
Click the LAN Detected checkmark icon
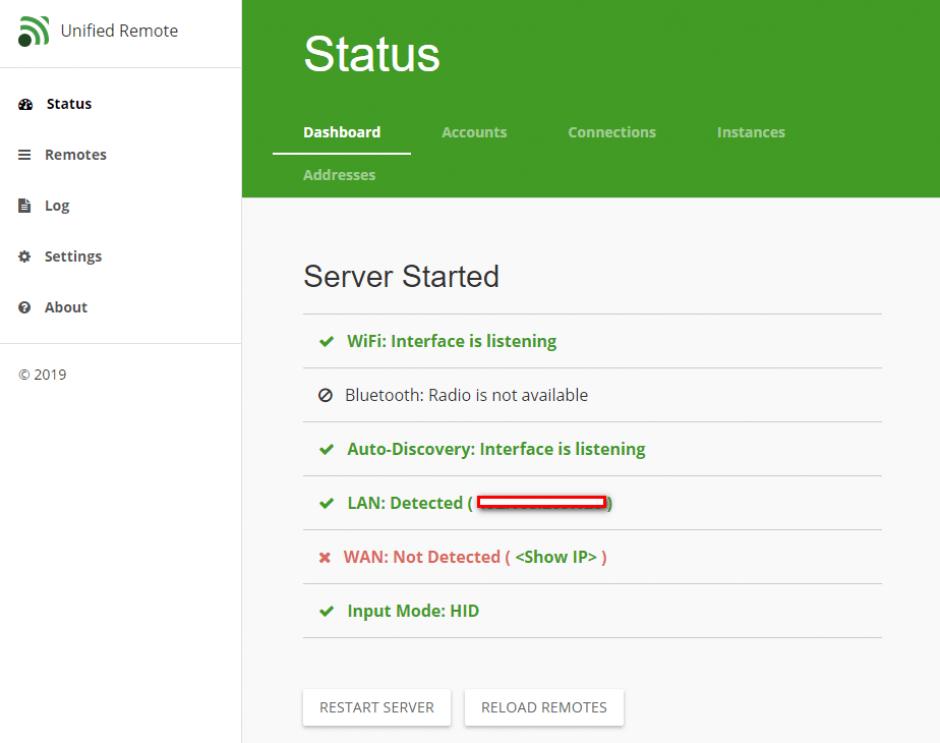(x=327, y=504)
